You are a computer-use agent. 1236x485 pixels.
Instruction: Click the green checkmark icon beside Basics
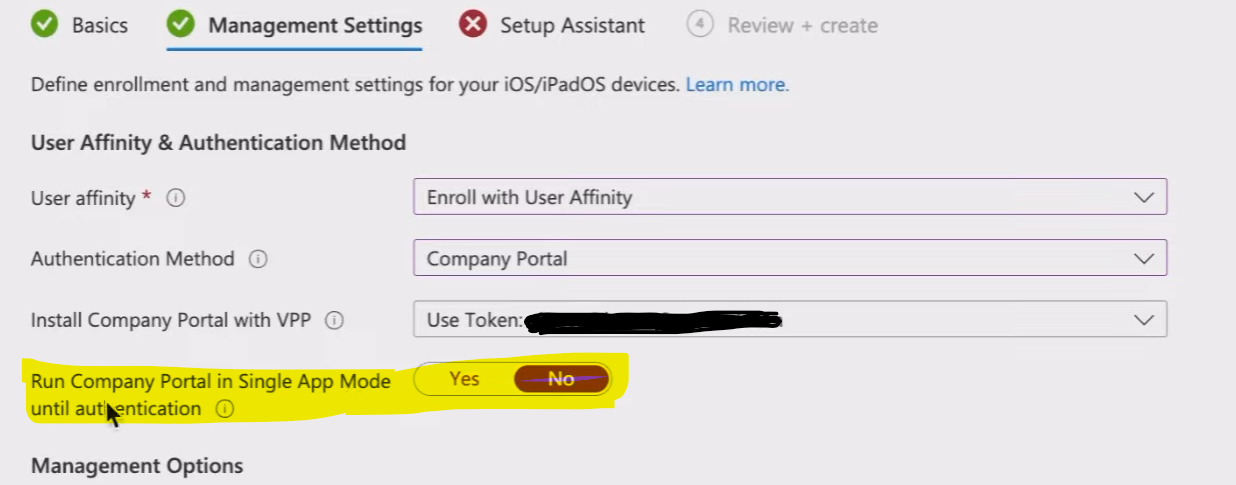tap(45, 24)
